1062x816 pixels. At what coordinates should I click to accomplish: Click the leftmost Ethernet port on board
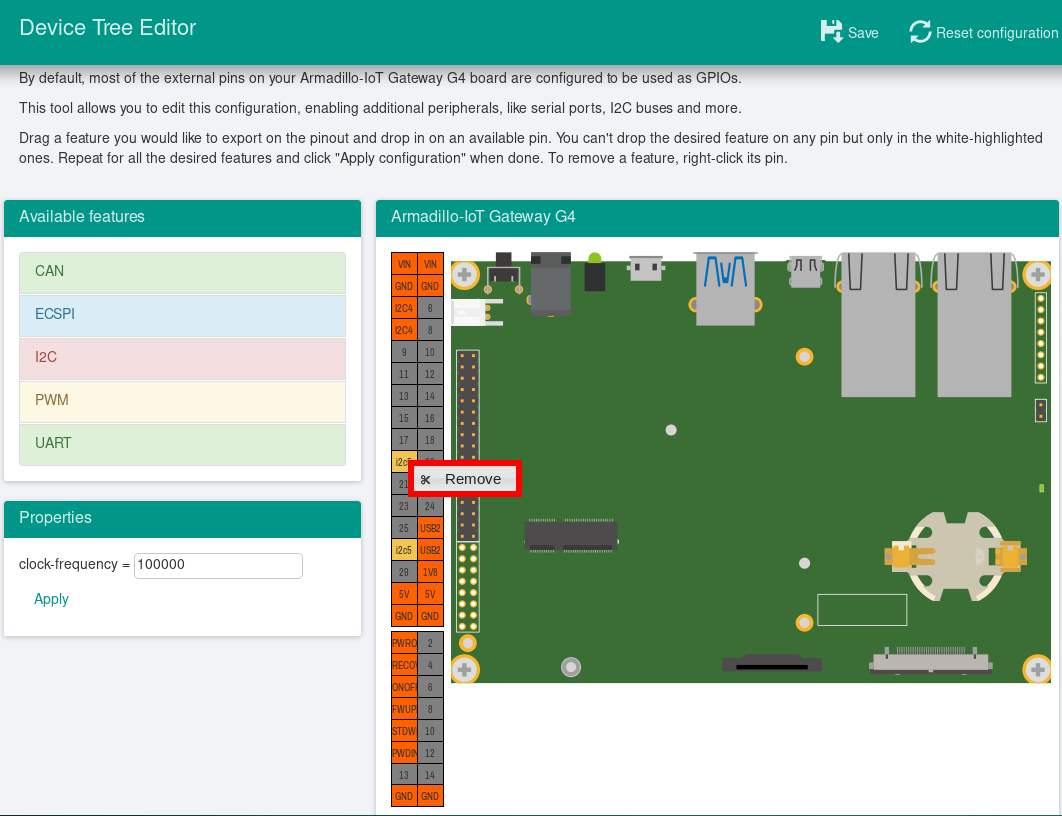click(x=879, y=322)
